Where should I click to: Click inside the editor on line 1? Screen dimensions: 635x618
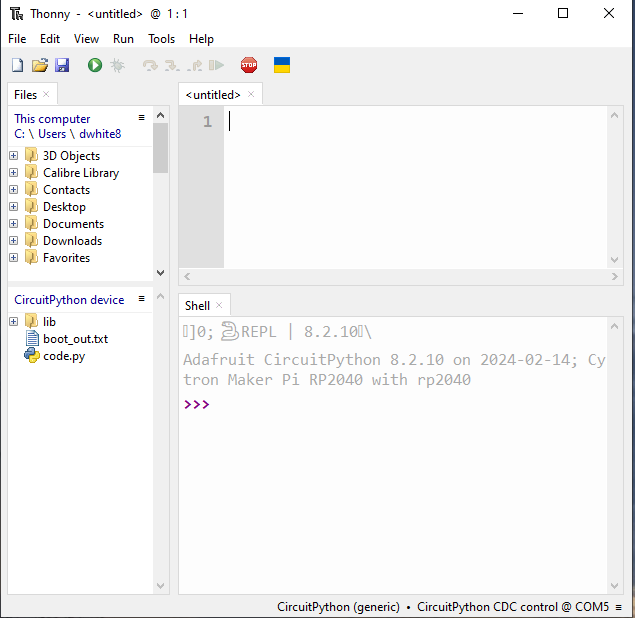coord(415,121)
